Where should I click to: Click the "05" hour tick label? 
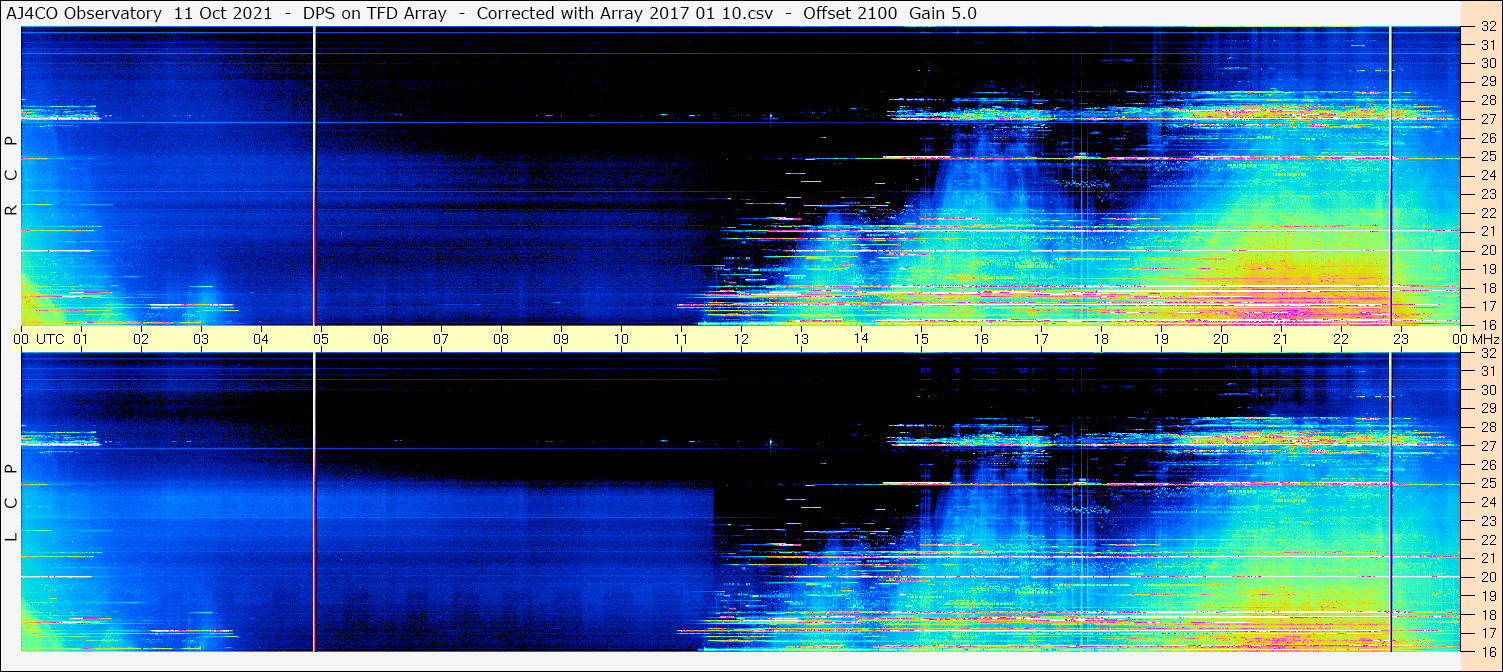point(321,339)
